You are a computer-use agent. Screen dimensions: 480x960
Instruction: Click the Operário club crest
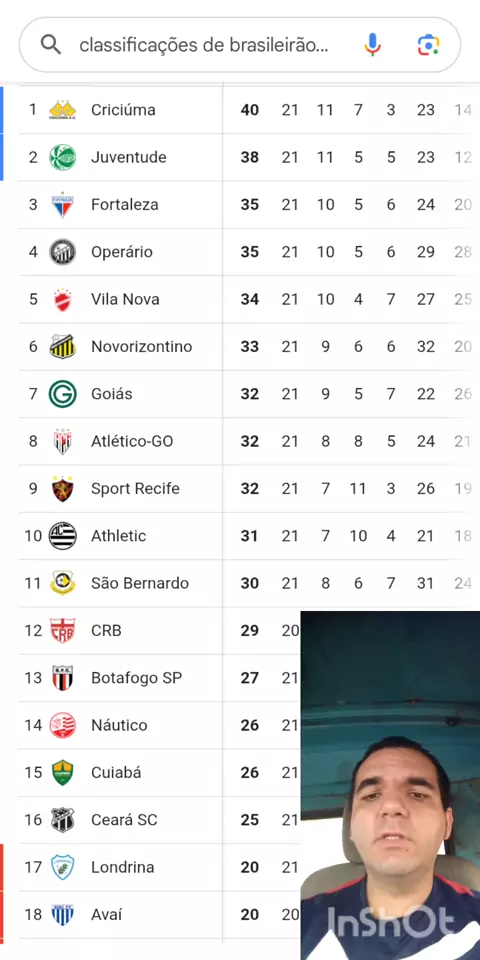pyautogui.click(x=62, y=252)
